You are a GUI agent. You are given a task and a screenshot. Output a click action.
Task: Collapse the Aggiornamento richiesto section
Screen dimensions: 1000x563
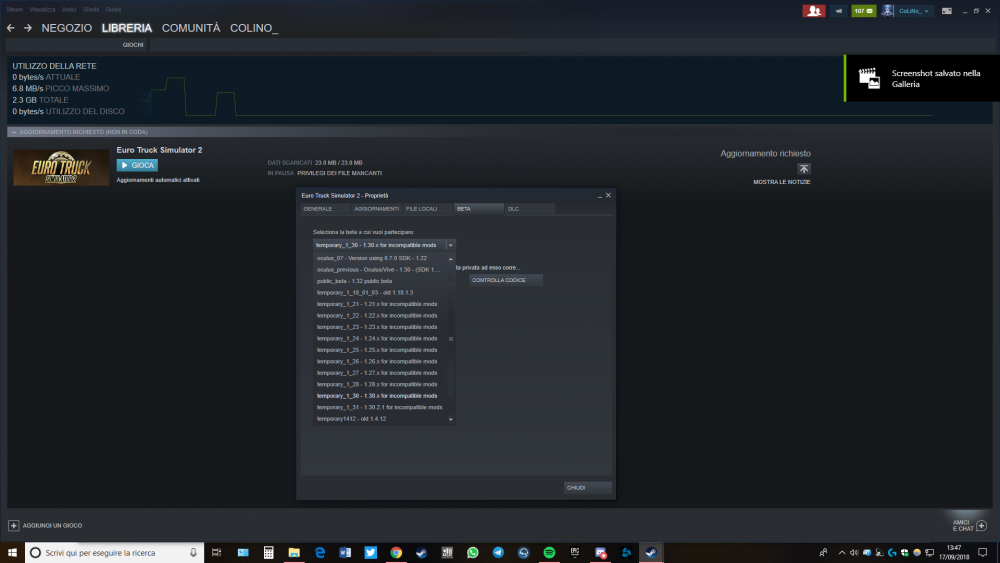pyautogui.click(x=13, y=132)
